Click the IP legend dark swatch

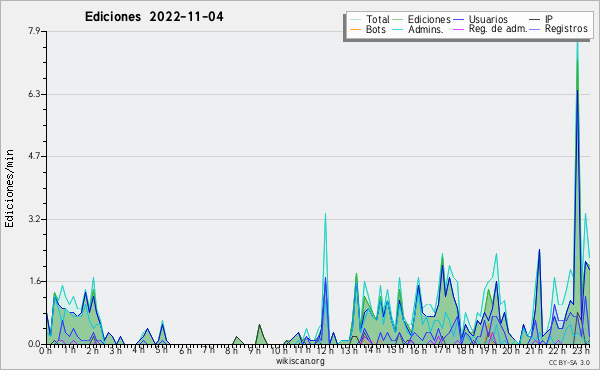[x=535, y=20]
